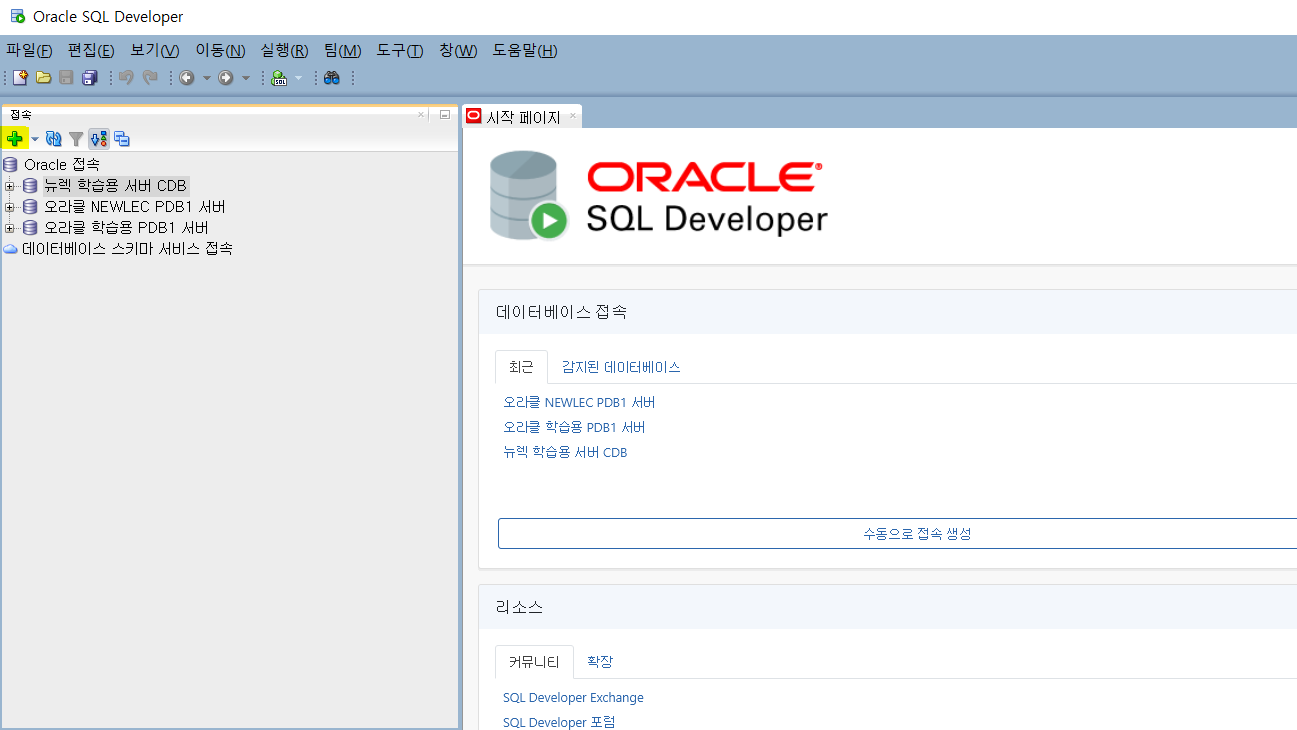The image size is (1297, 730).
Task: Select 뉴렉 학습용 서버 CDB tree label
Action: click(116, 186)
